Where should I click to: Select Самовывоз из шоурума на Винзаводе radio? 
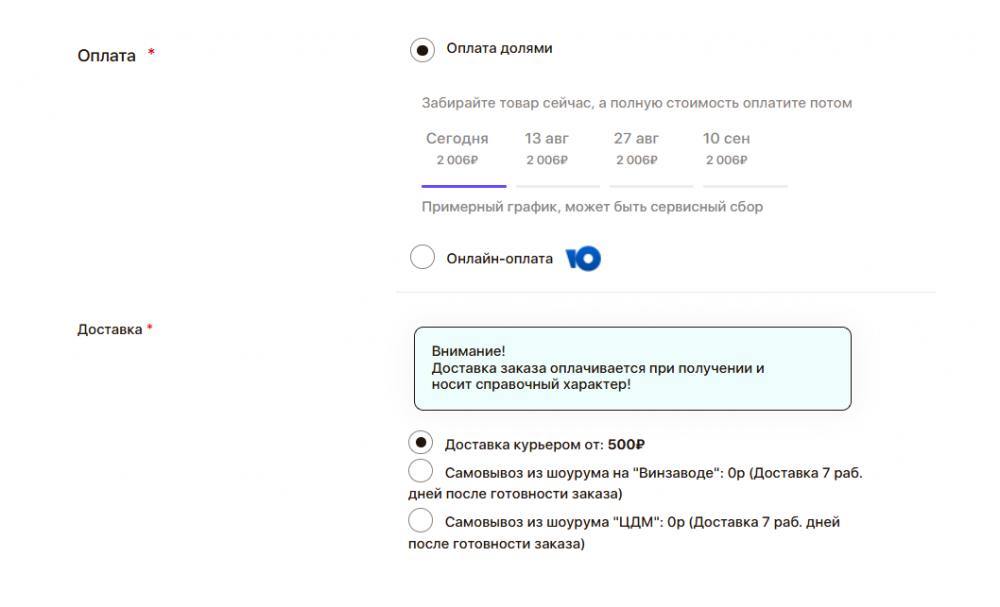(421, 472)
